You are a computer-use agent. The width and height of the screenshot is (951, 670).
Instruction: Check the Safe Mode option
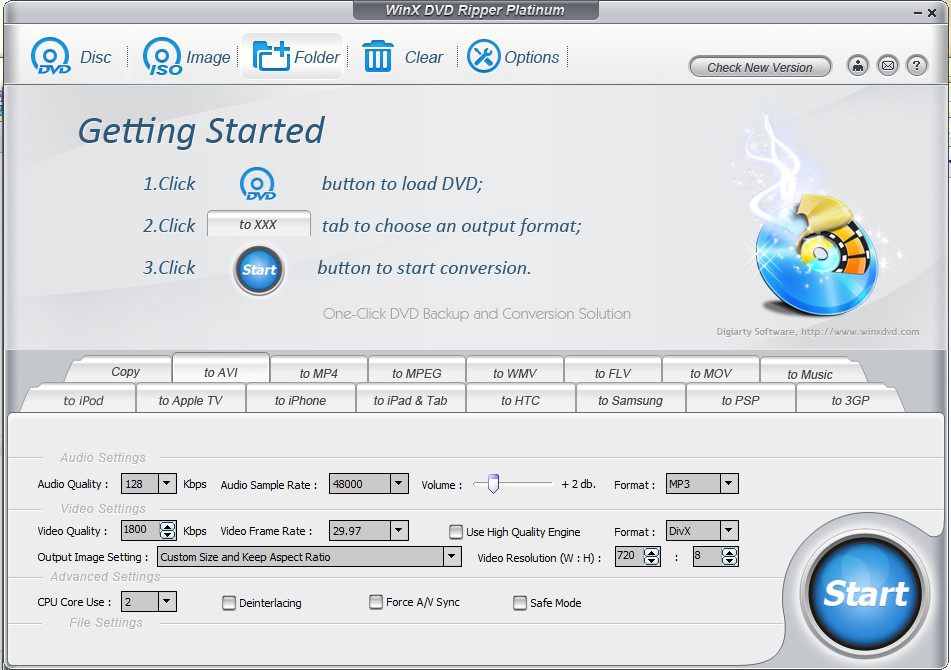click(x=520, y=603)
